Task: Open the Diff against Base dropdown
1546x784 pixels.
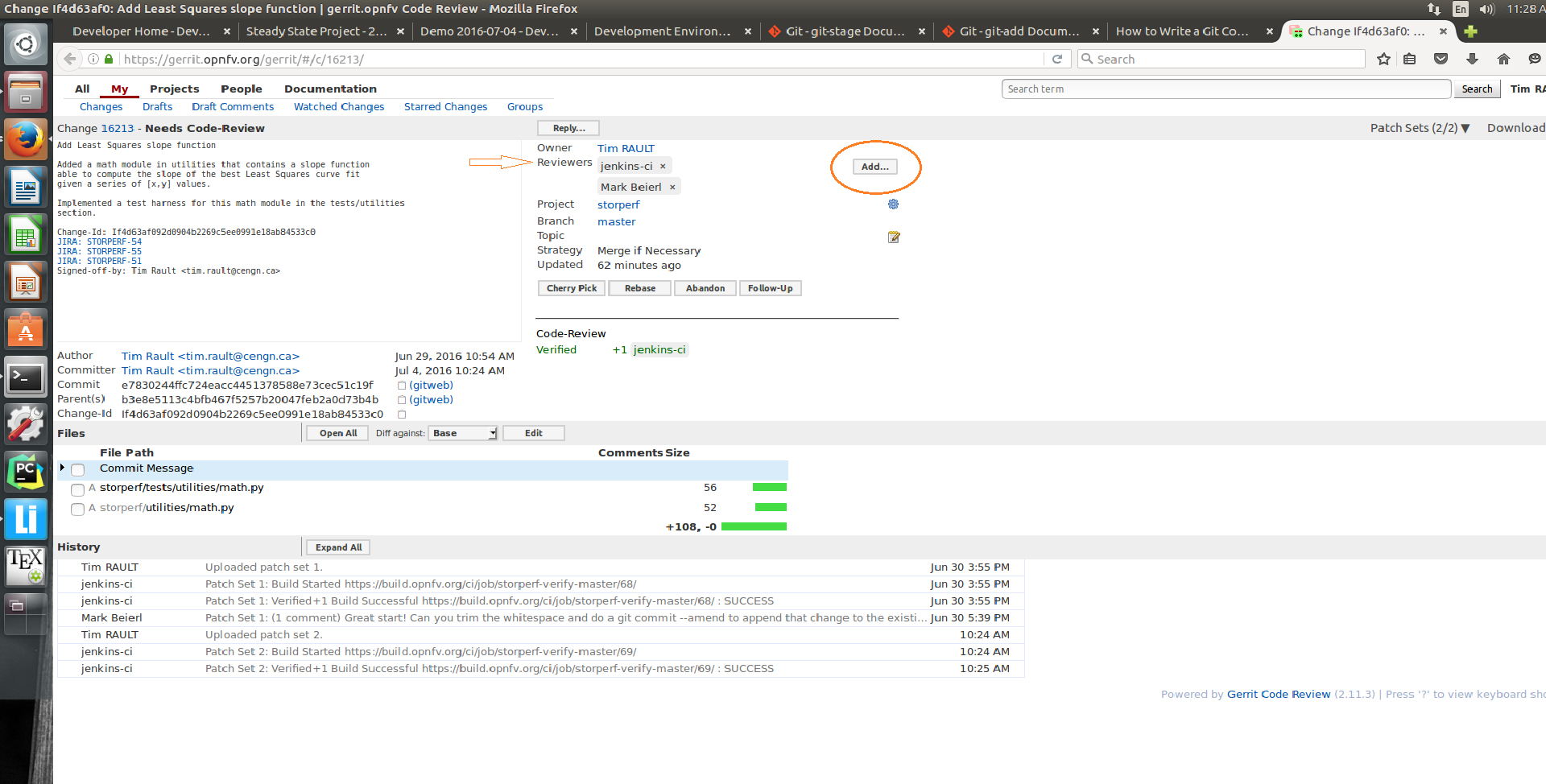Action: 463,433
